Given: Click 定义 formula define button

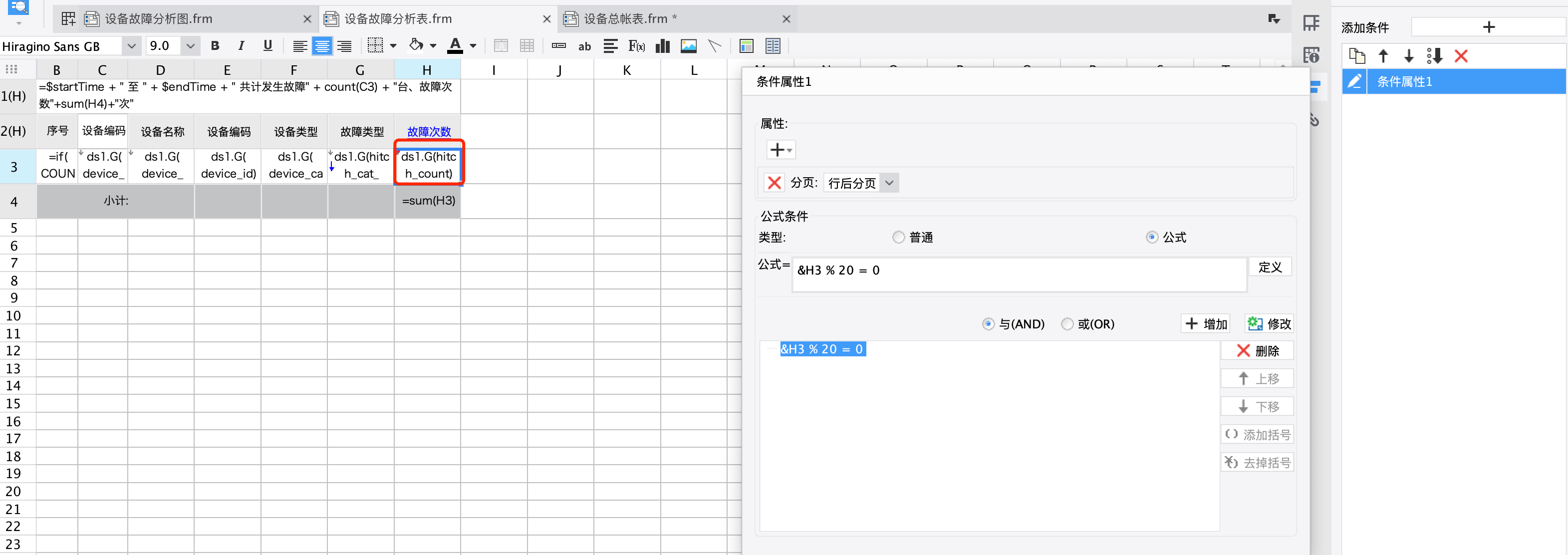Looking at the screenshot, I should [1270, 267].
